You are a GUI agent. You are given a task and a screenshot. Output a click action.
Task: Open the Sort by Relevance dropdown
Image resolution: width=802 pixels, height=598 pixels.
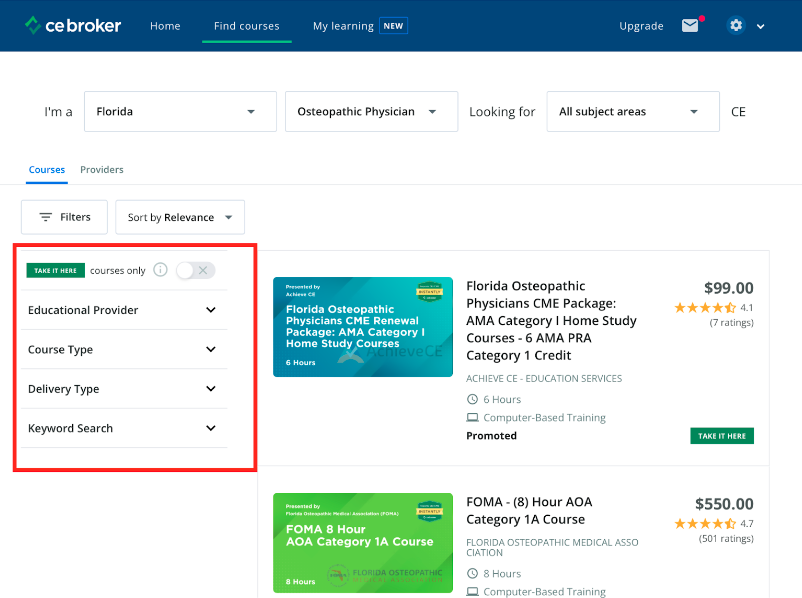point(180,217)
